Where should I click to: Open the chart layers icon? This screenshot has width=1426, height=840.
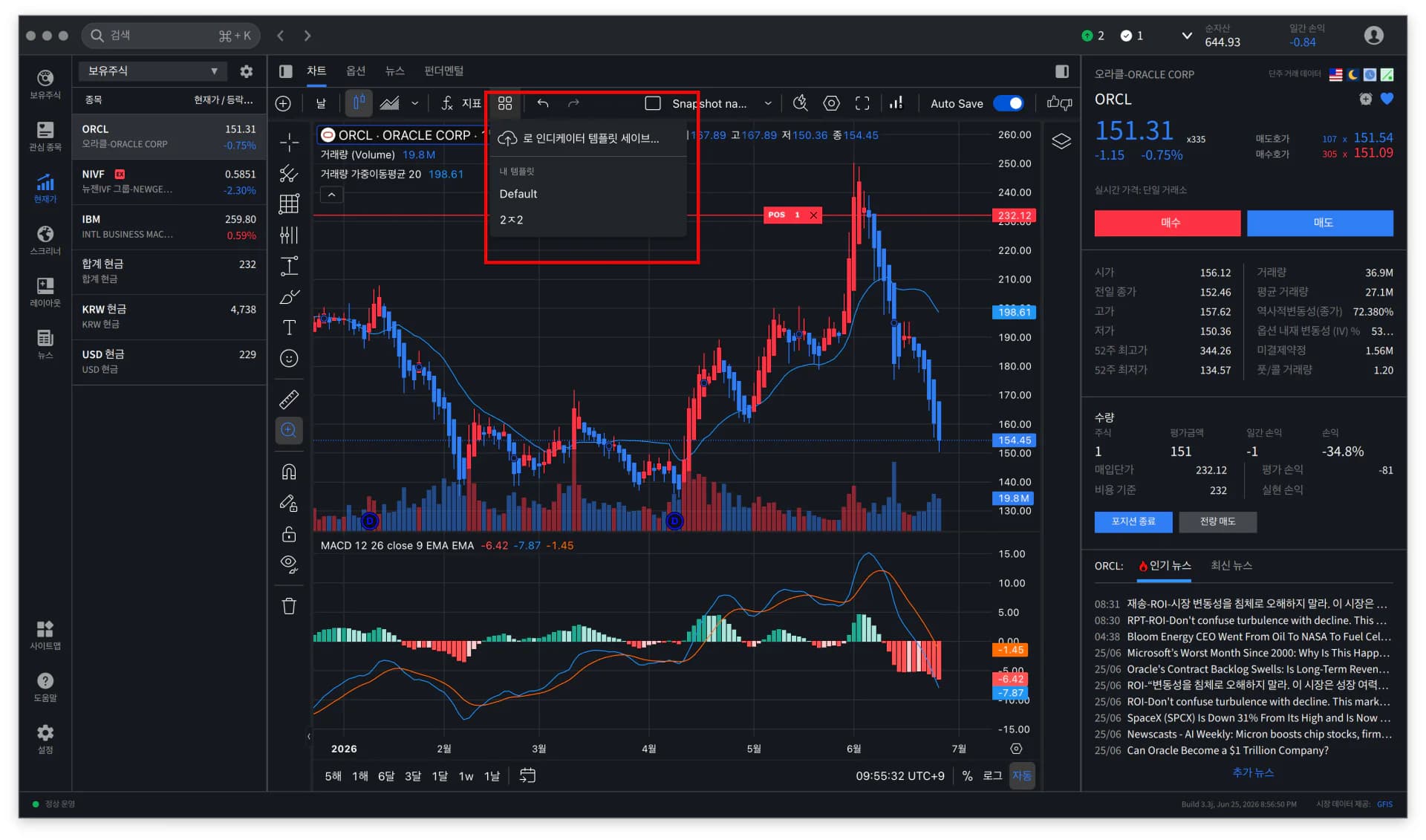click(x=1061, y=141)
